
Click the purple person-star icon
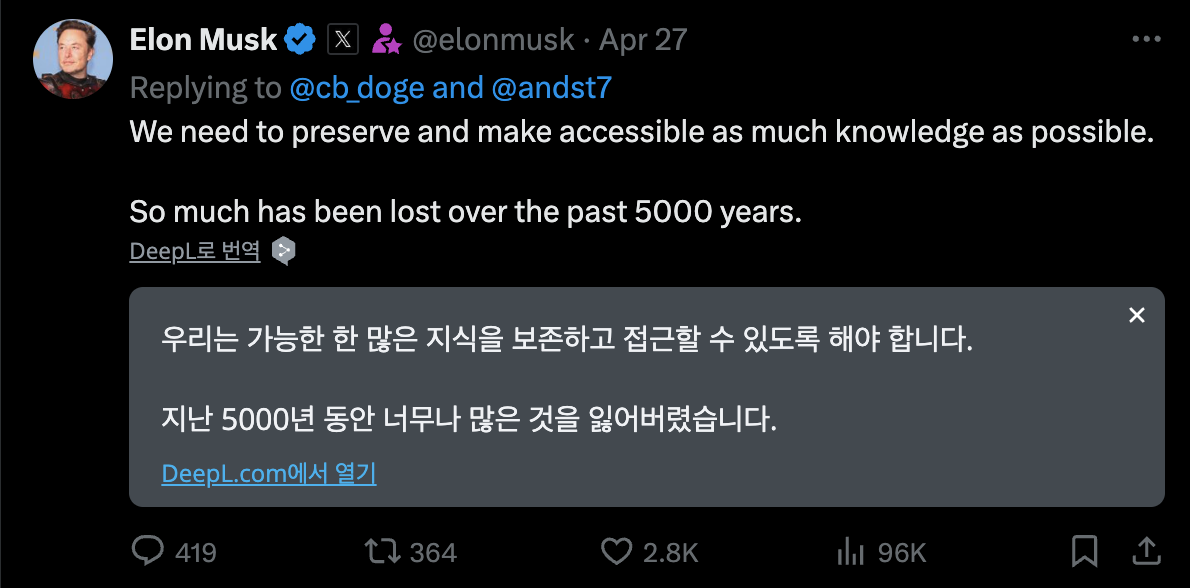pos(386,39)
